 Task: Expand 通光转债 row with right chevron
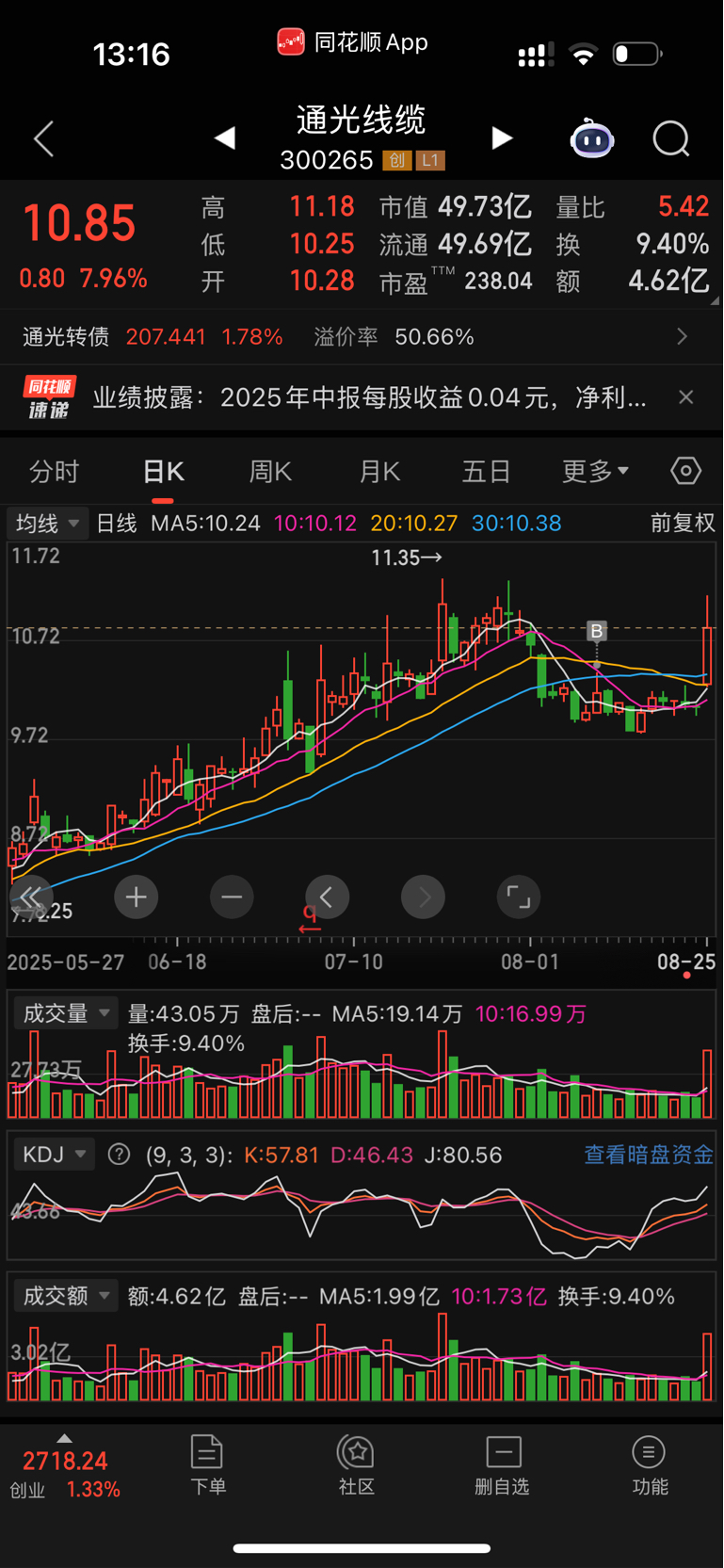click(x=683, y=336)
